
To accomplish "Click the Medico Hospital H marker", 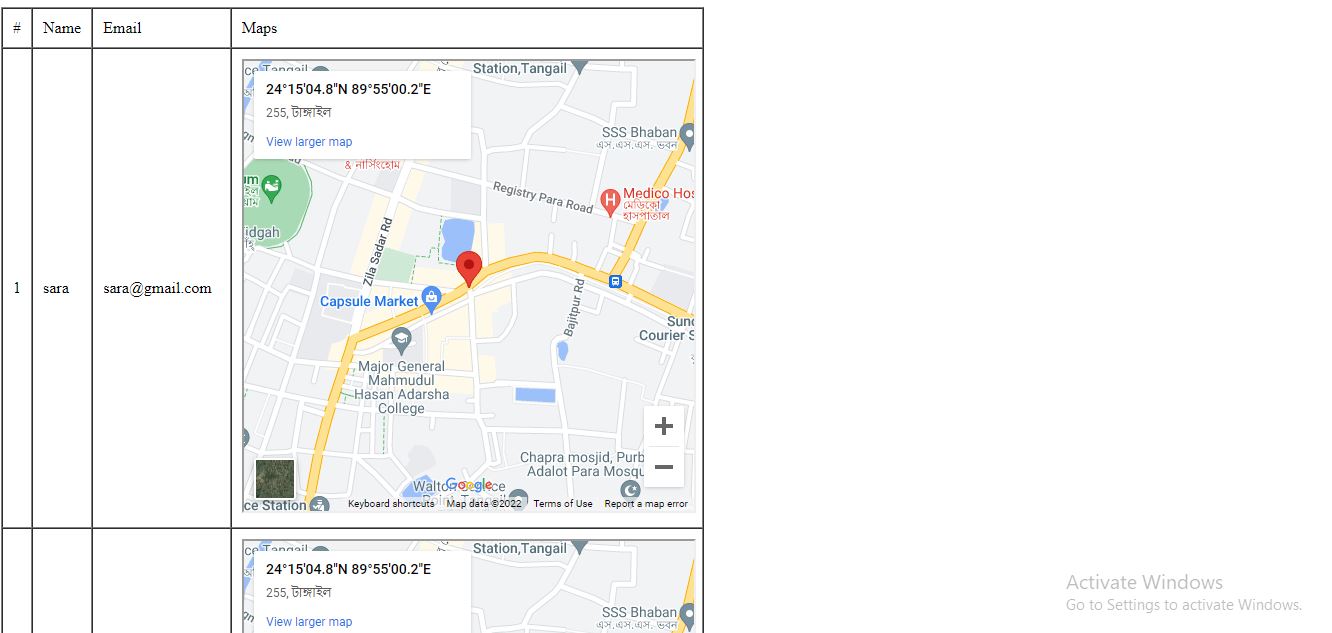I will coord(610,203).
